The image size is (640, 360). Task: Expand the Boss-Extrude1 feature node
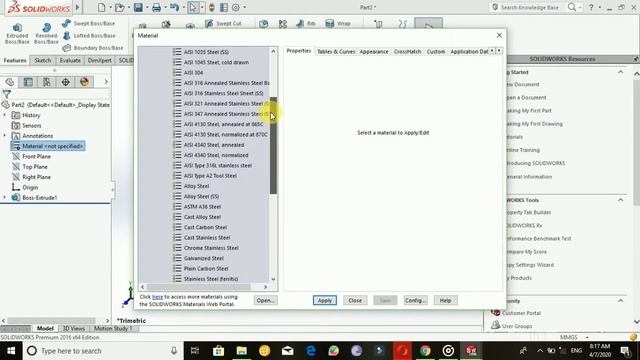pyautogui.click(x=5, y=198)
